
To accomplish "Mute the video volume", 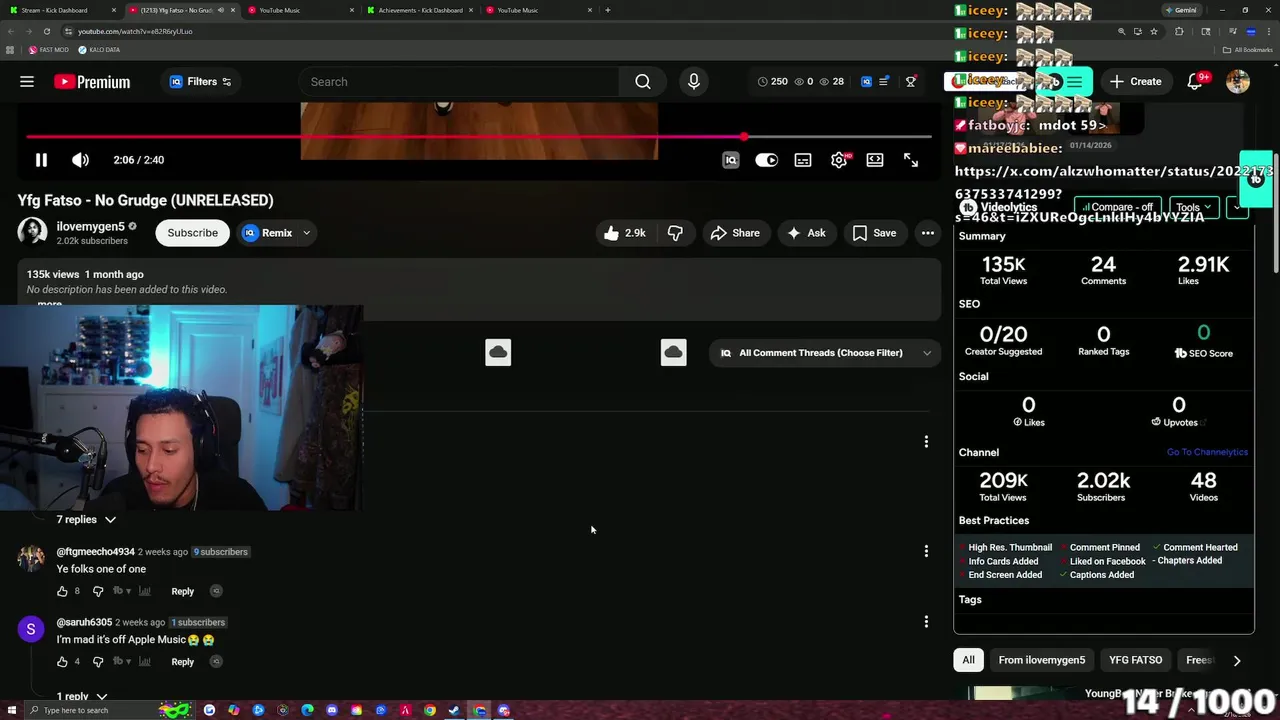I will pos(80,160).
